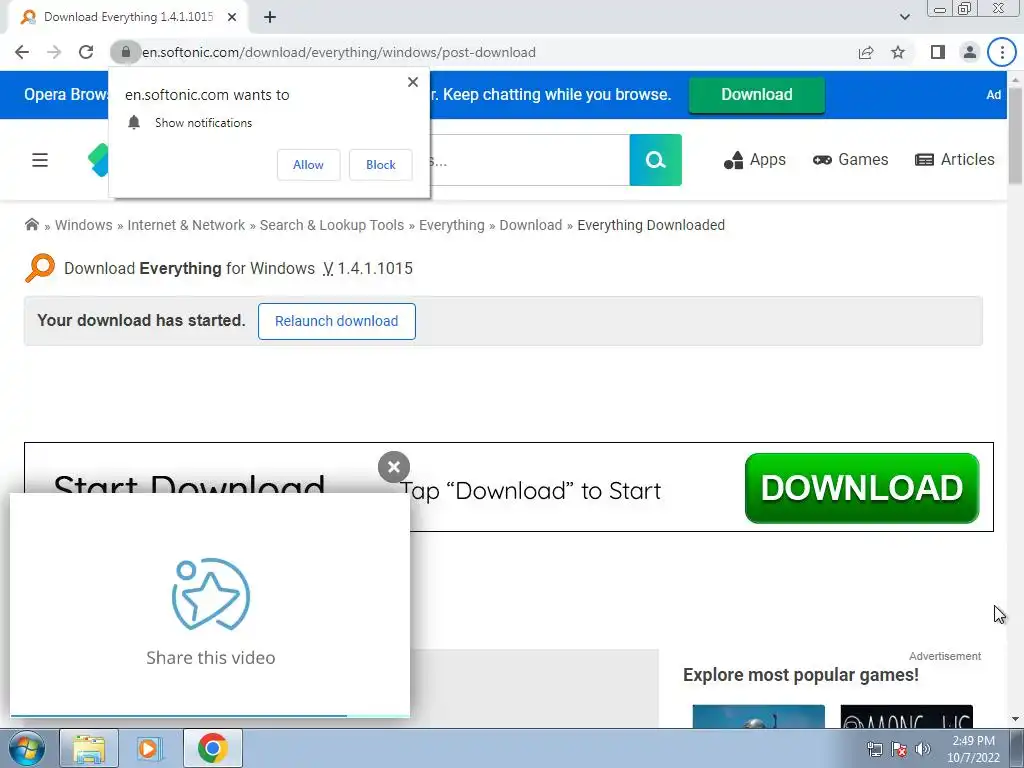
Task: Click the forward navigation arrow
Action: pos(54,52)
